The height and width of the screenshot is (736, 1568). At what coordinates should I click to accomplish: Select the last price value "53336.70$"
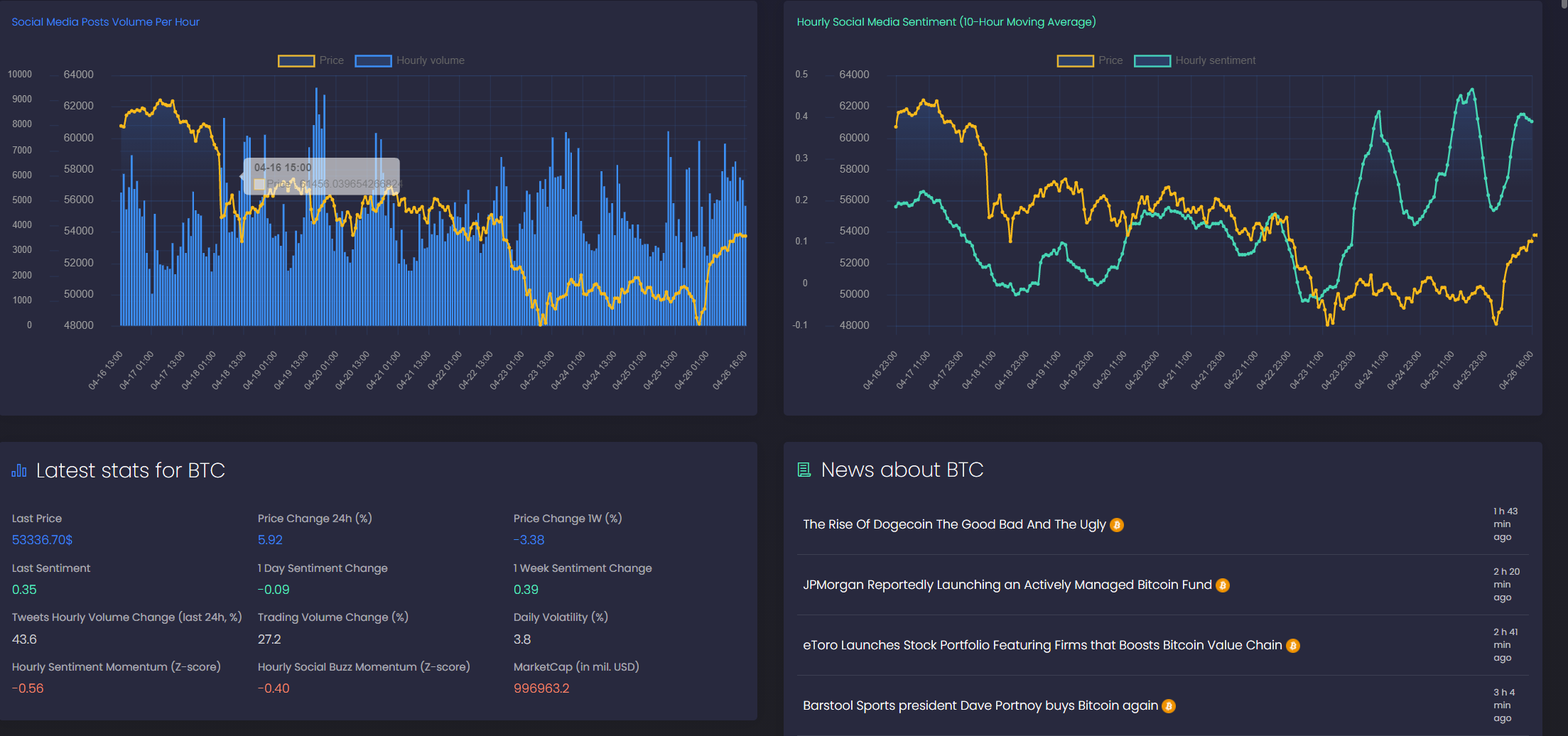click(41, 540)
